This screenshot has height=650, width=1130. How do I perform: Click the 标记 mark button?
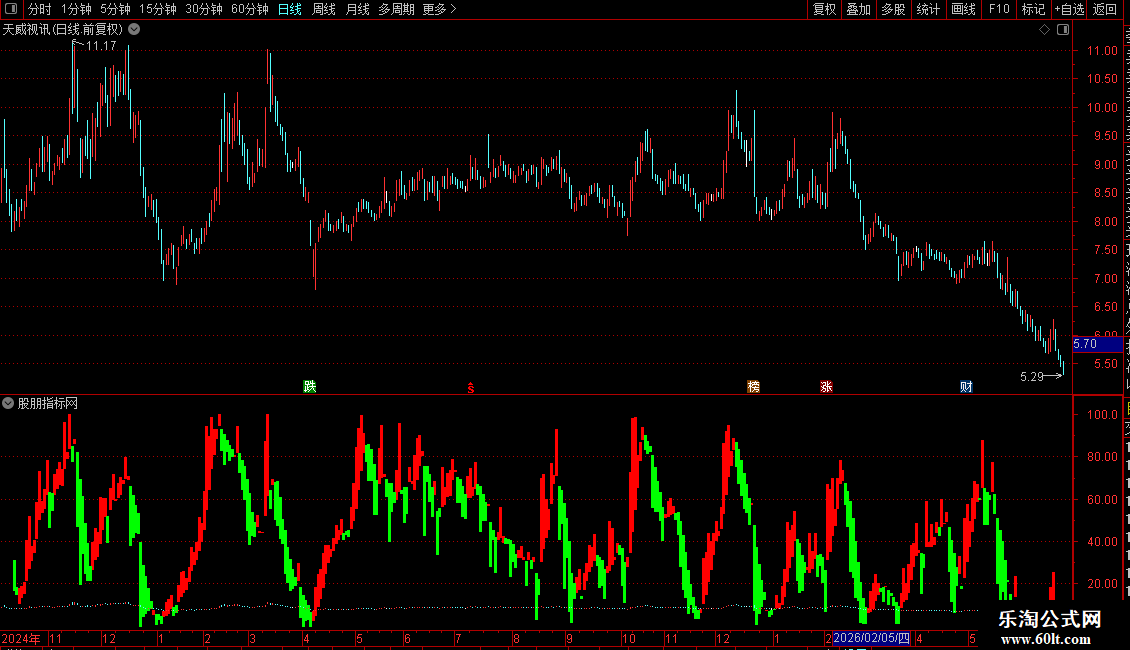[1033, 9]
